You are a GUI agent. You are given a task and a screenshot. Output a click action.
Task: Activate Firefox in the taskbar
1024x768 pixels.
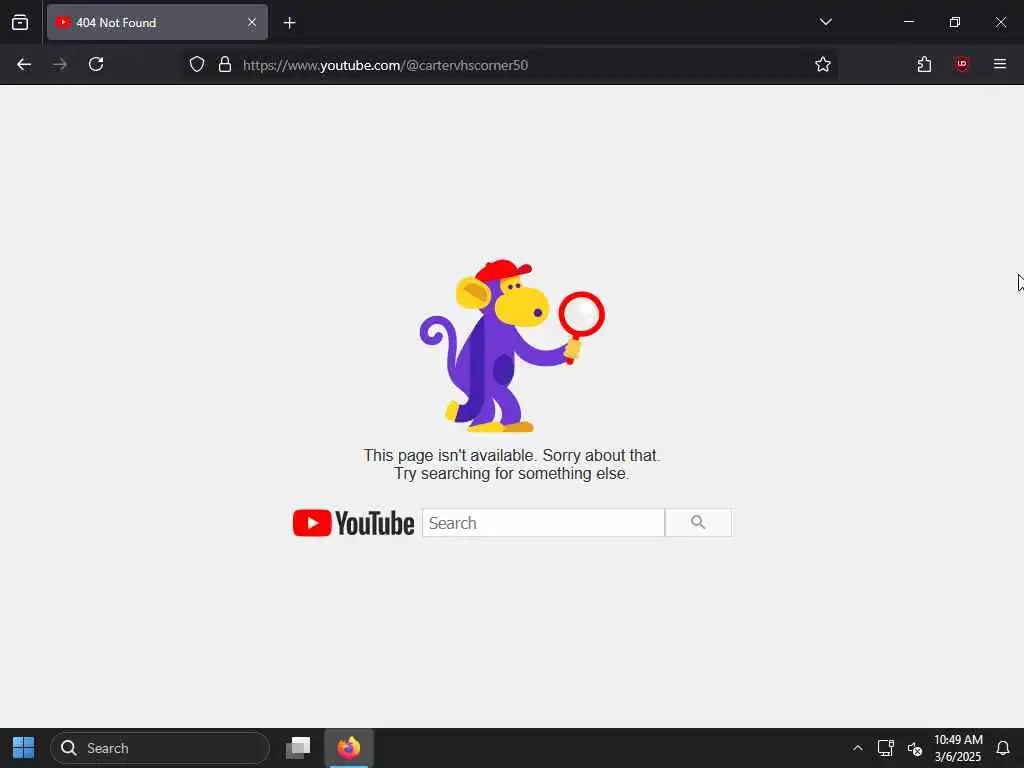(349, 748)
